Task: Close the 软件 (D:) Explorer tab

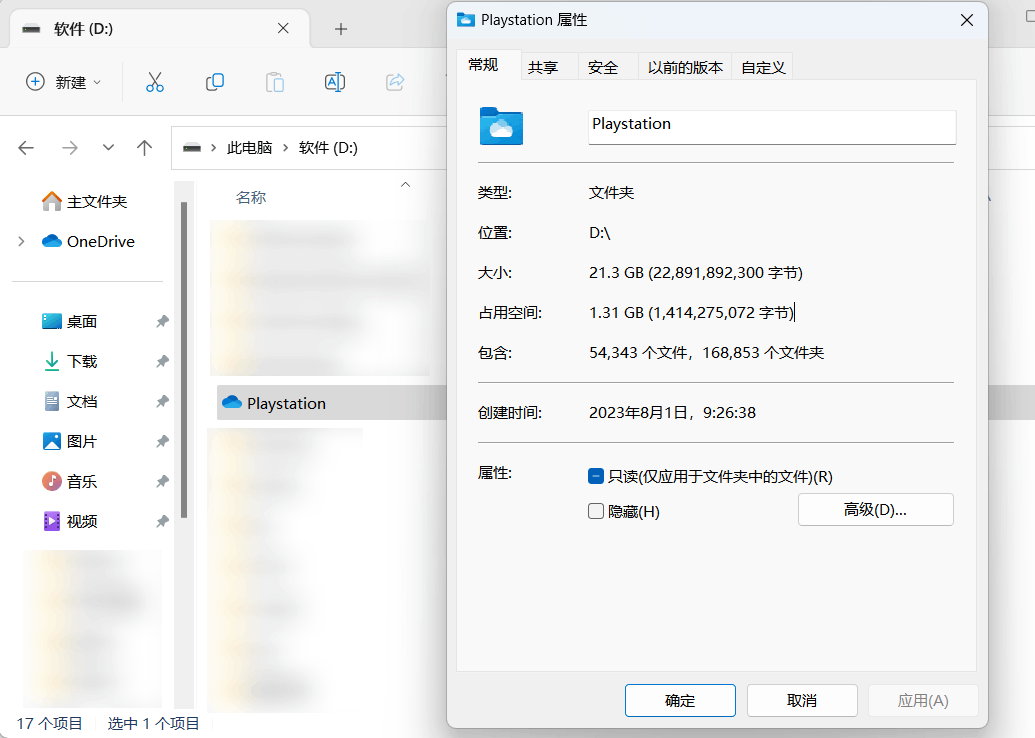Action: [x=283, y=28]
